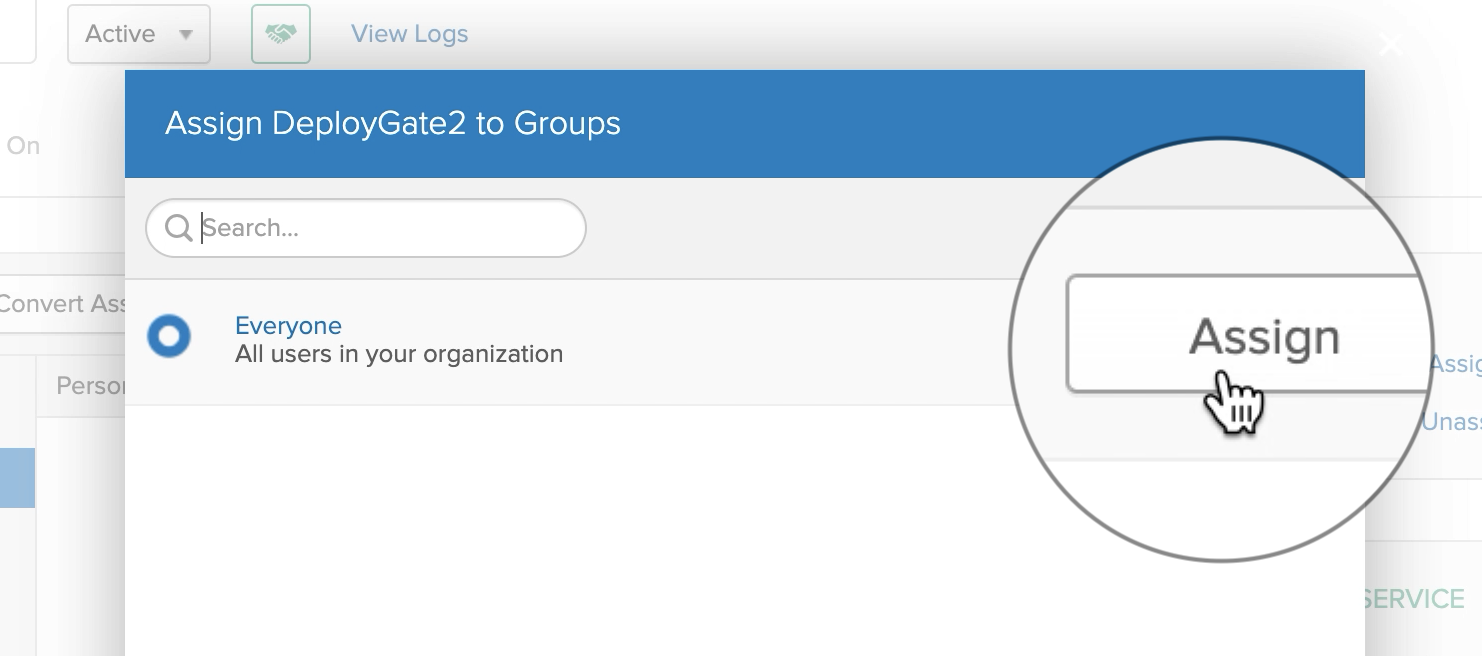The image size is (1482, 656).
Task: Click the magnifying glass search icon
Action: point(178,228)
